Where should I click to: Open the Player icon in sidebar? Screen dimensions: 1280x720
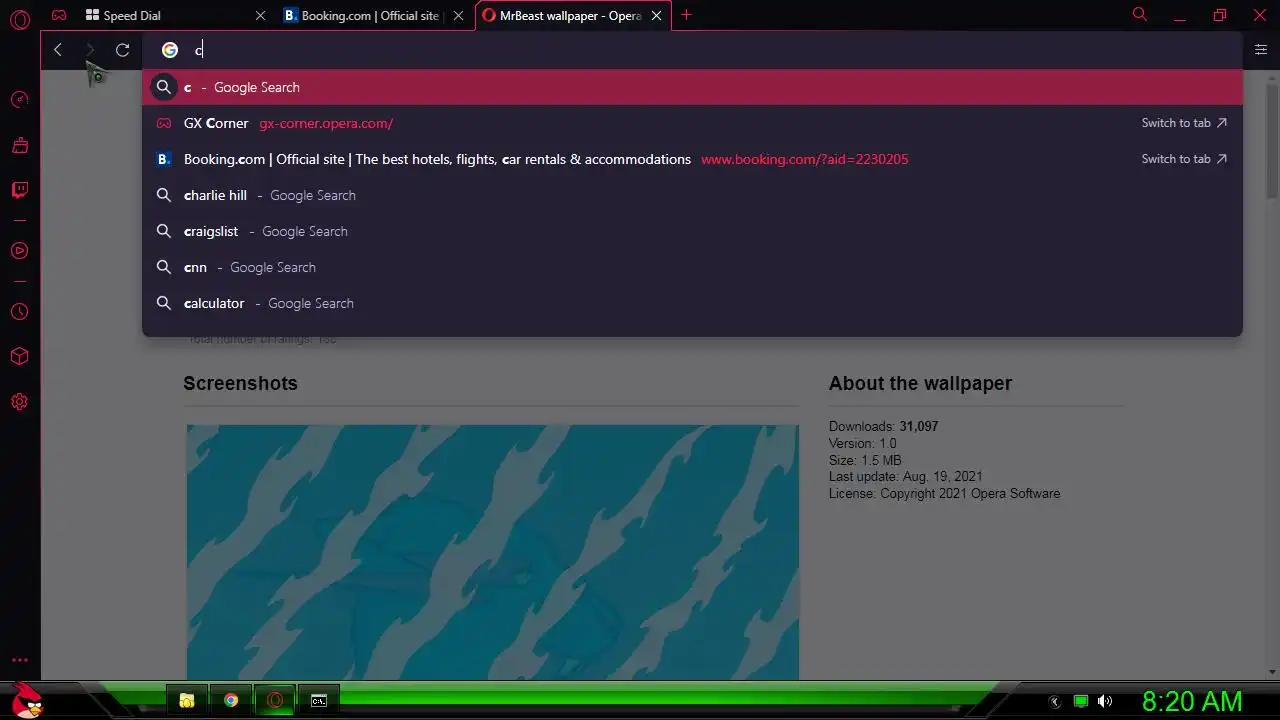19,250
